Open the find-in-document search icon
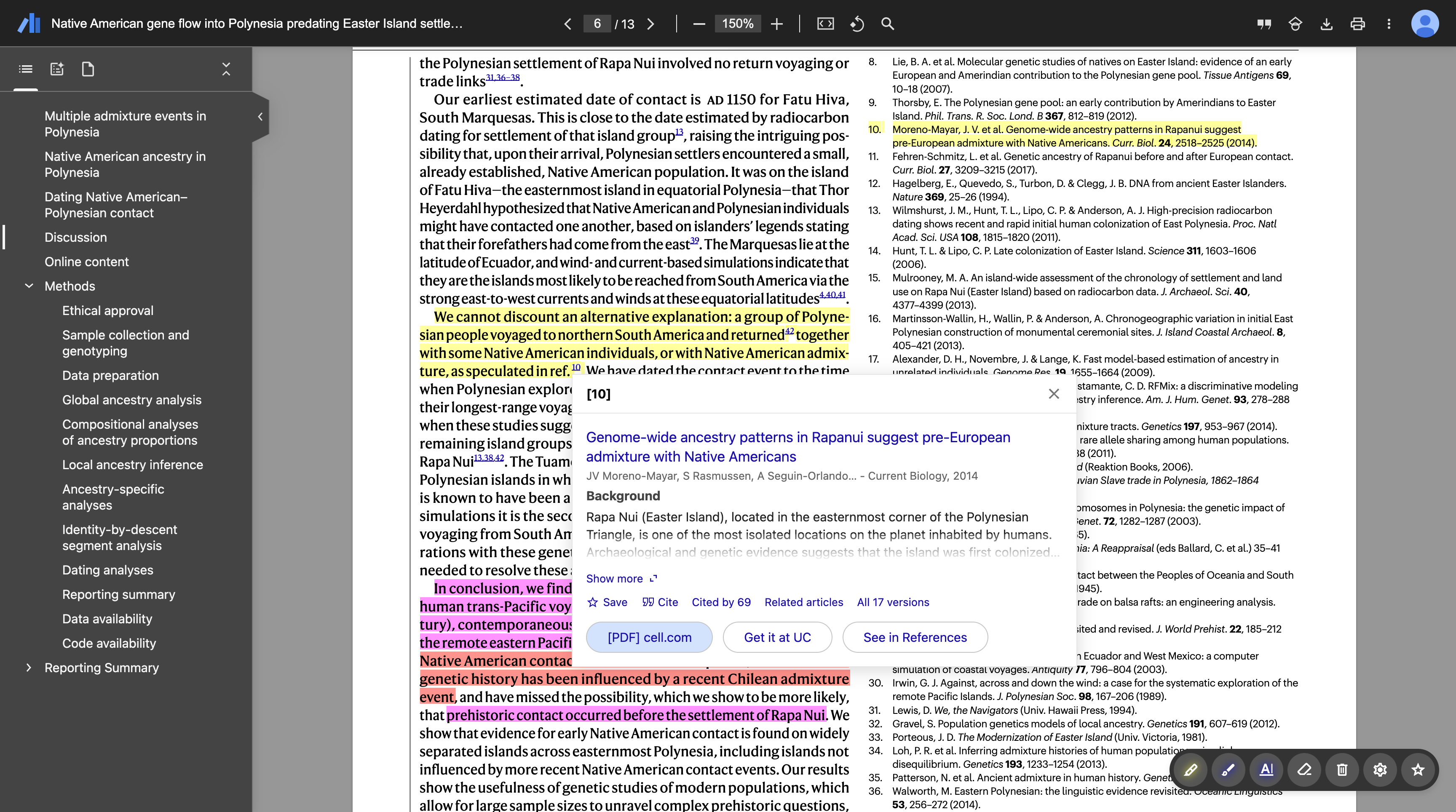1456x812 pixels. click(x=887, y=24)
